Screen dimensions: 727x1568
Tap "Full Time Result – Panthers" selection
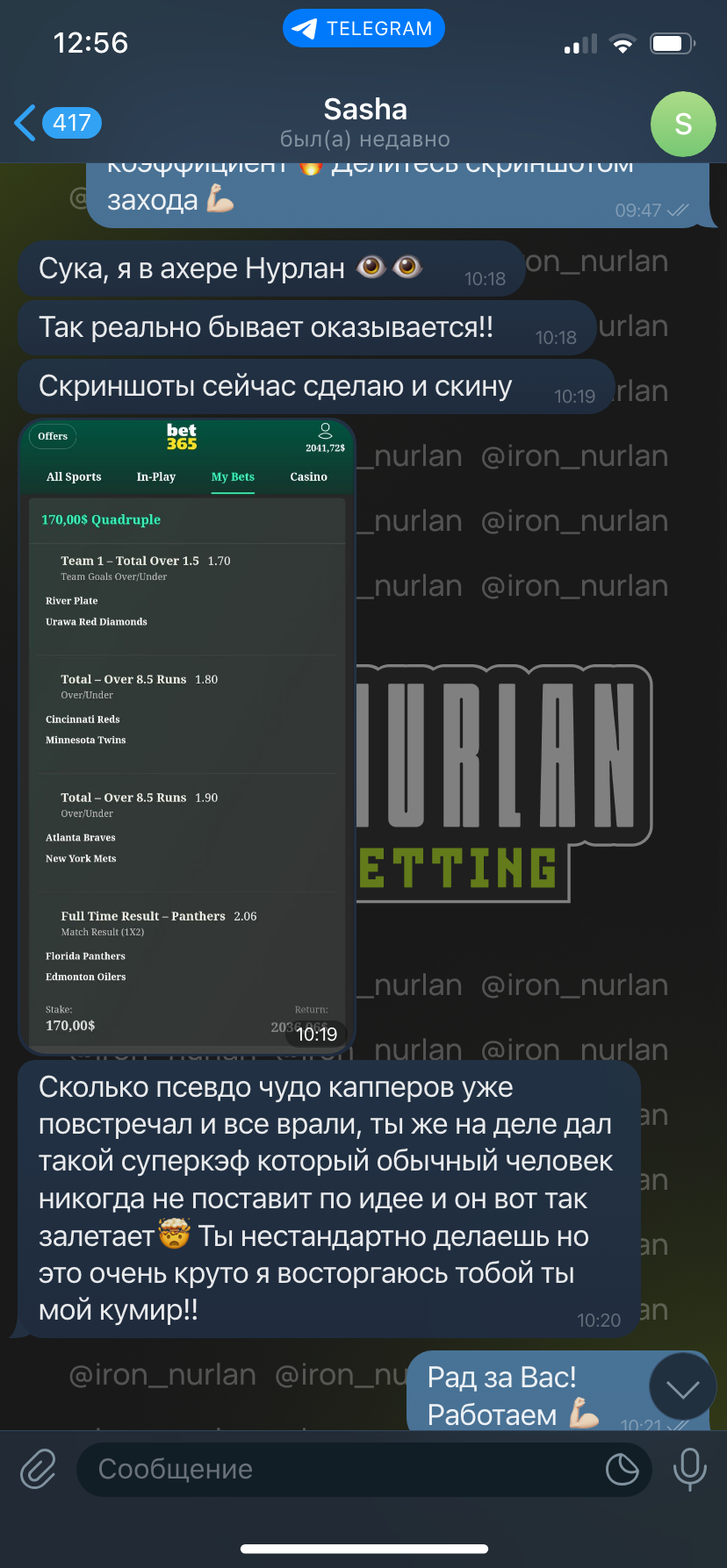point(143,916)
